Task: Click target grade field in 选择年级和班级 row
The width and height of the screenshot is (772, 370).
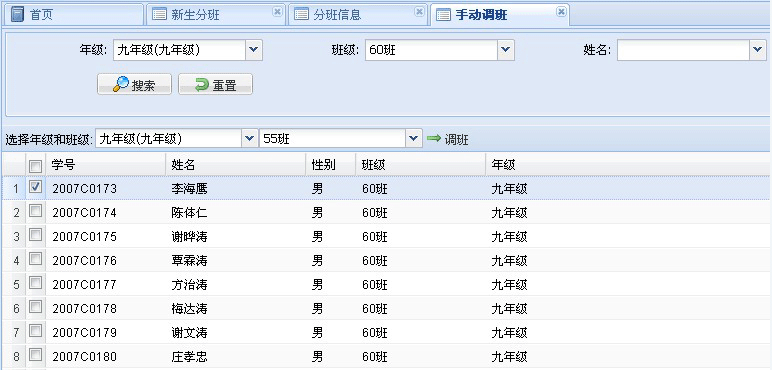Action: point(169,139)
